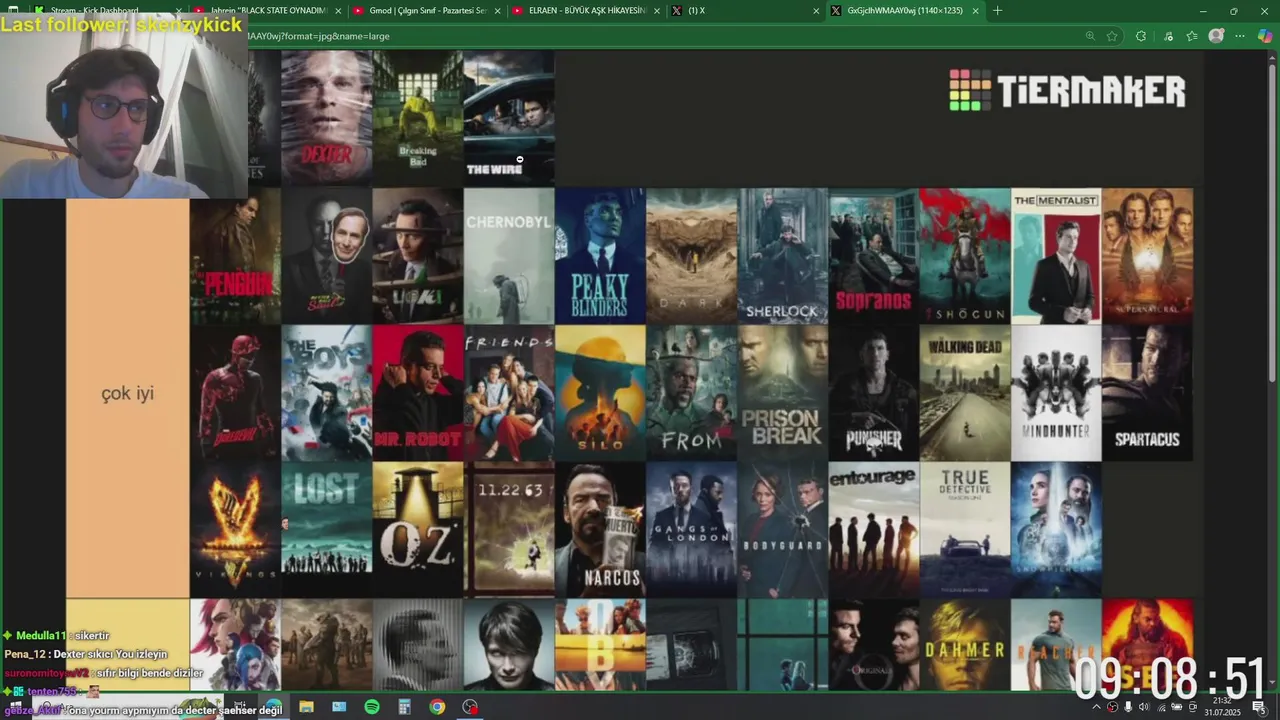Select The Mentalist poster
This screenshot has height=720, width=1280.
1056,256
